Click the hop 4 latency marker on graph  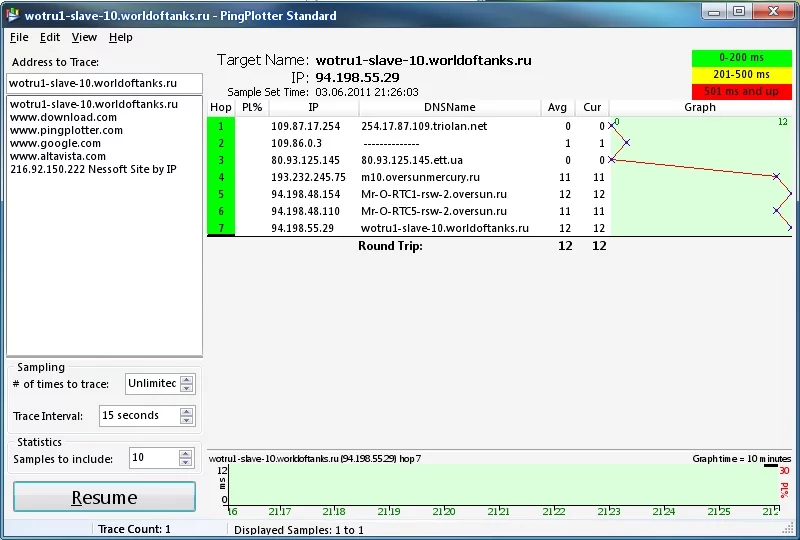pyautogui.click(x=776, y=177)
